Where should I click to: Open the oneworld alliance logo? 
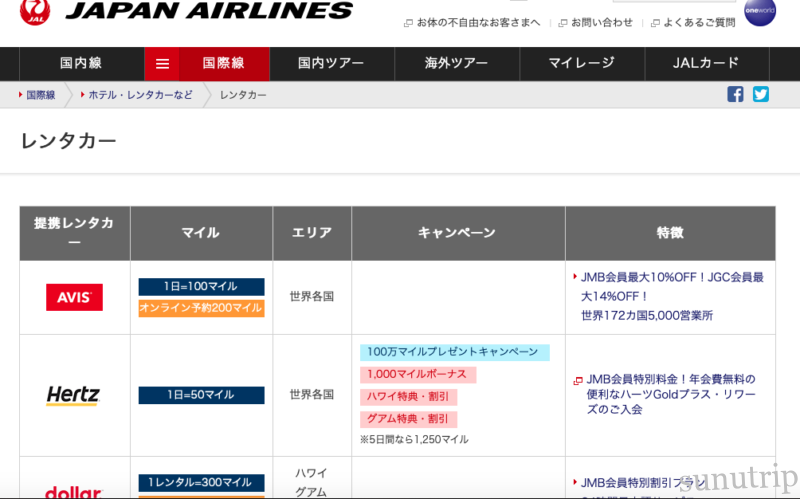click(760, 11)
